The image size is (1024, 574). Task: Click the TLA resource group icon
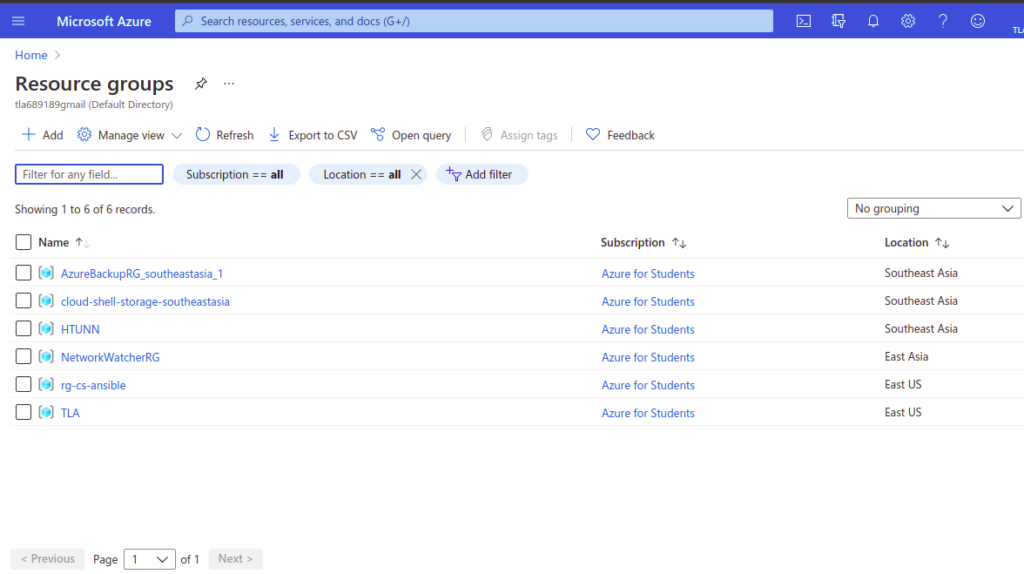pos(46,412)
